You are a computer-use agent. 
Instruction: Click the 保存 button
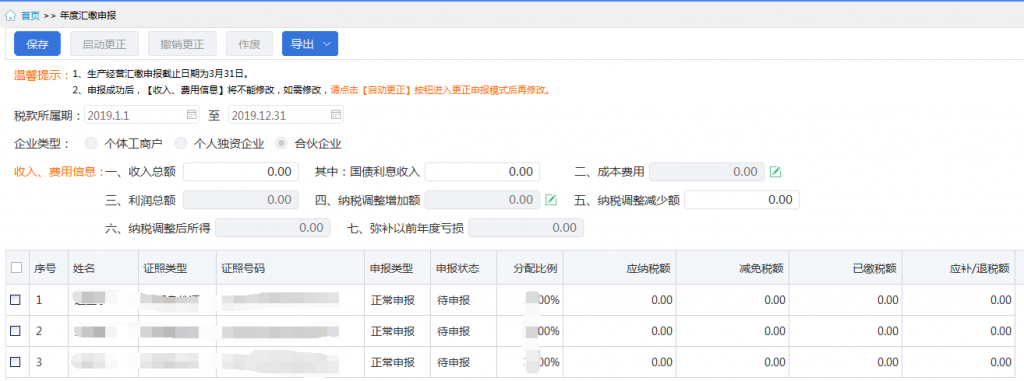click(x=37, y=44)
